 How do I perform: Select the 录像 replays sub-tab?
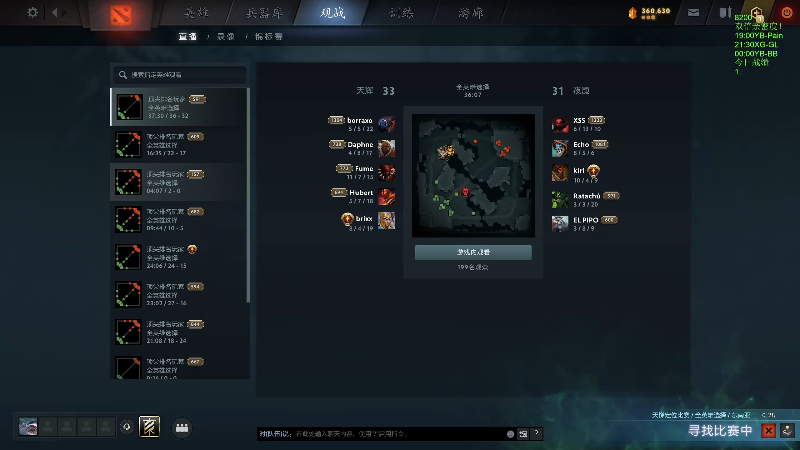point(226,37)
